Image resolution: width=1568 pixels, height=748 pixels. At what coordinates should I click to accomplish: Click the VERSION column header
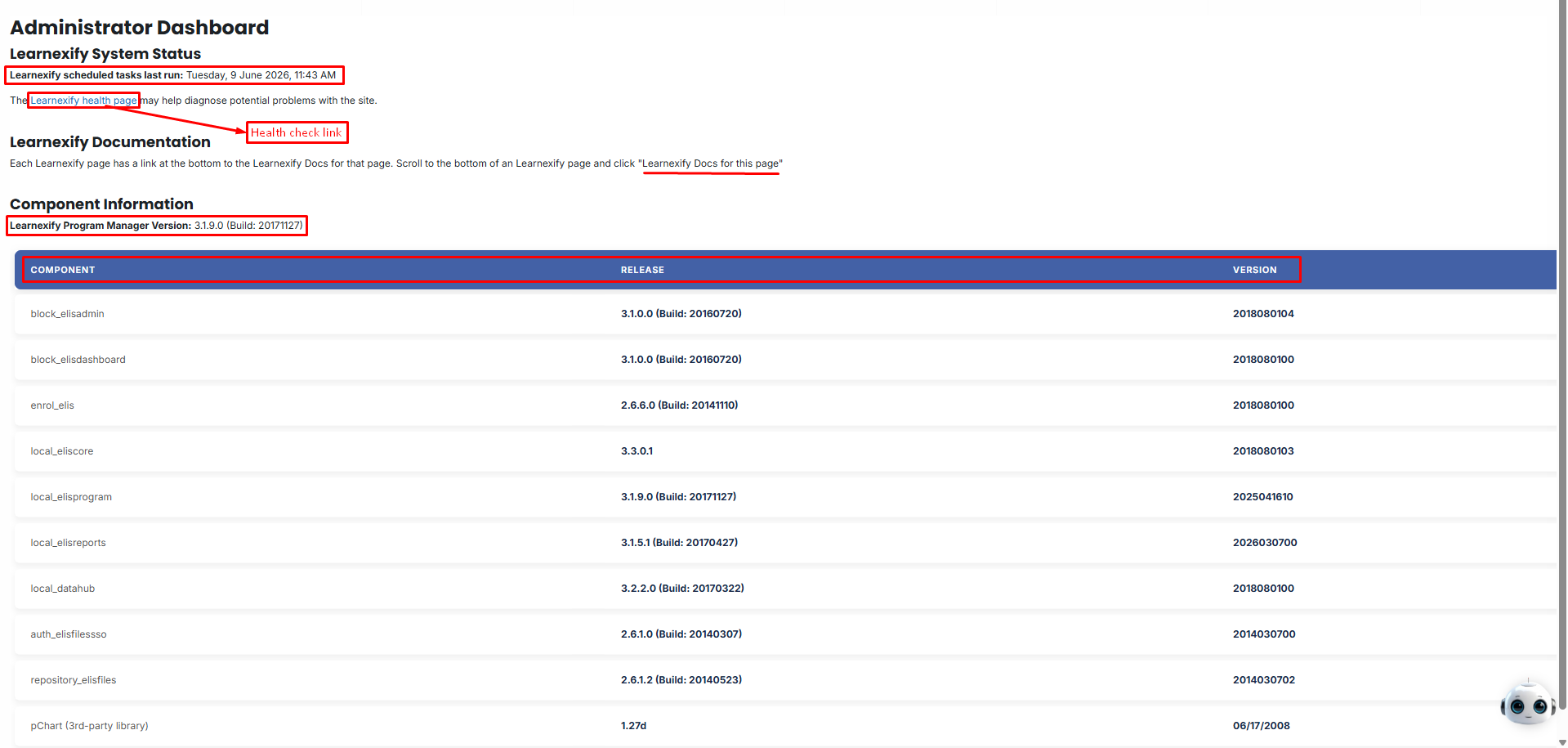tap(1254, 270)
